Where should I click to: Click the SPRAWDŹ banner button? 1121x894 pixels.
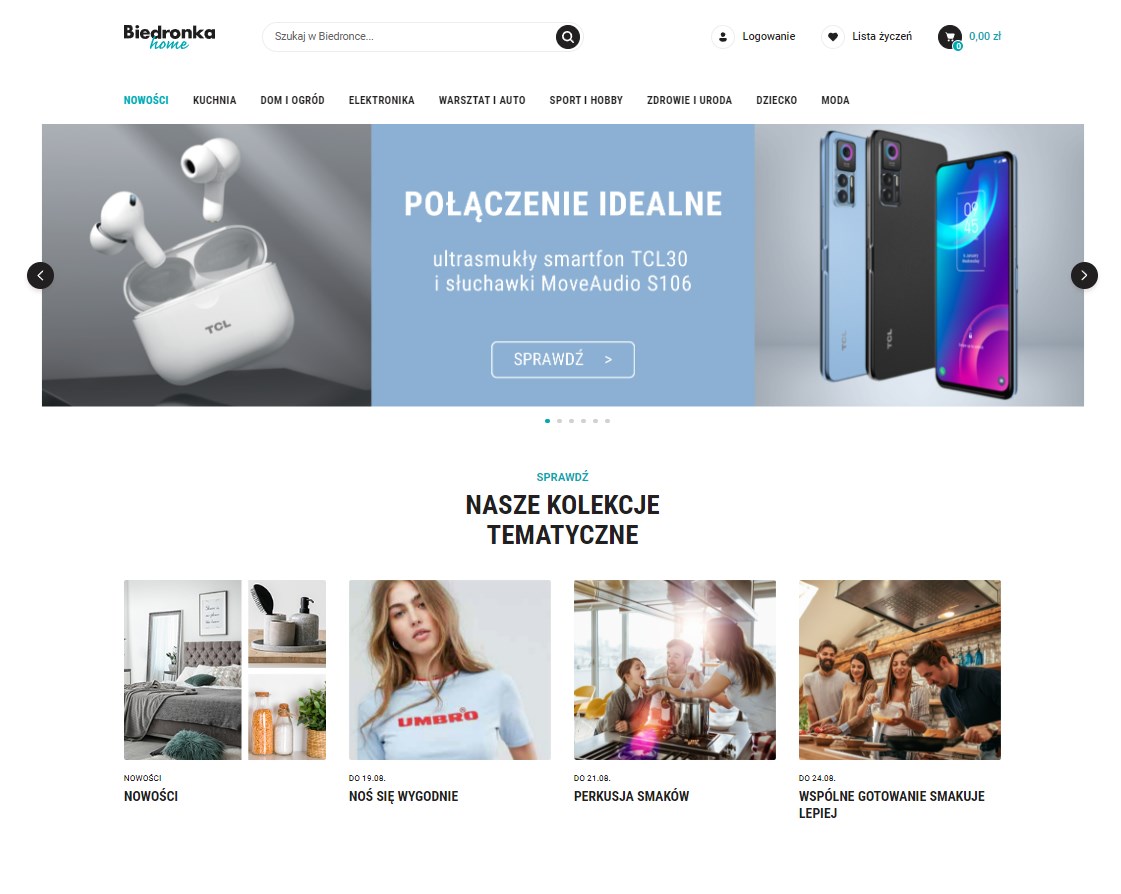click(563, 359)
